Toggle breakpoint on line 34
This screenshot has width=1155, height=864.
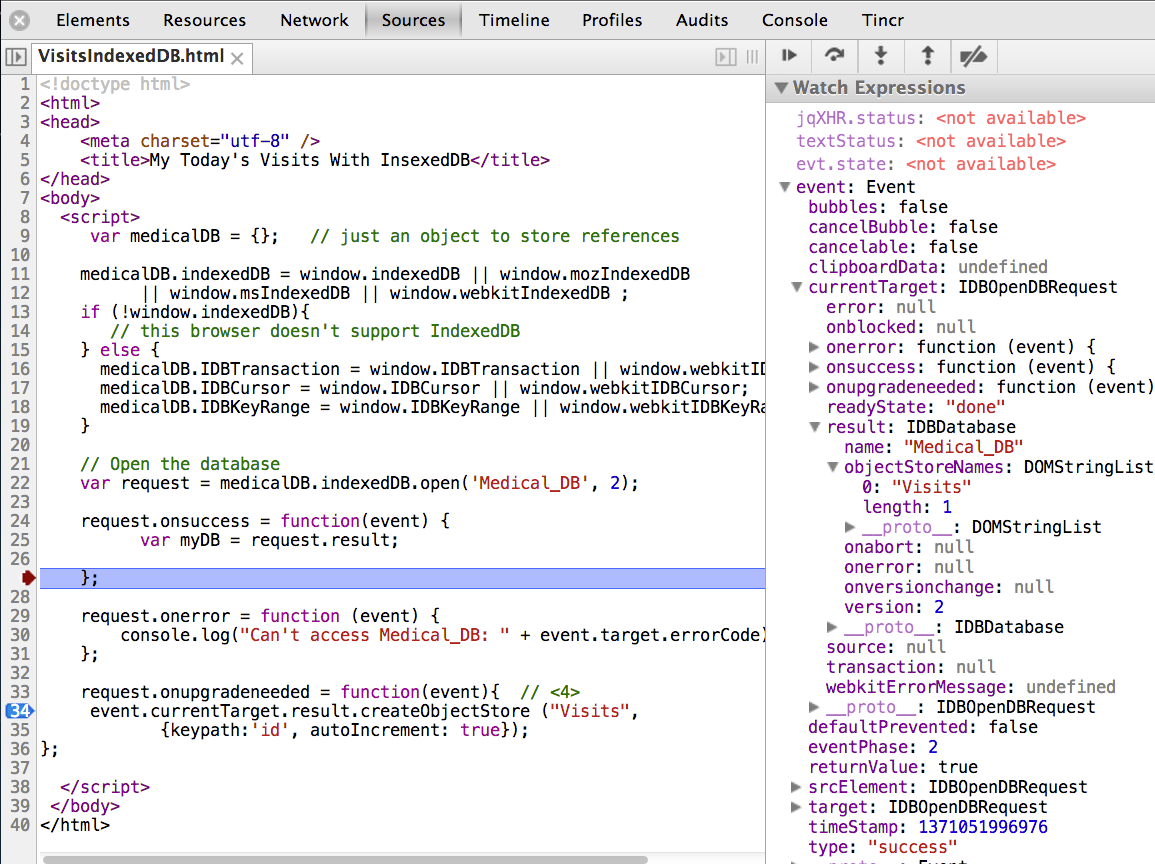[x=19, y=711]
